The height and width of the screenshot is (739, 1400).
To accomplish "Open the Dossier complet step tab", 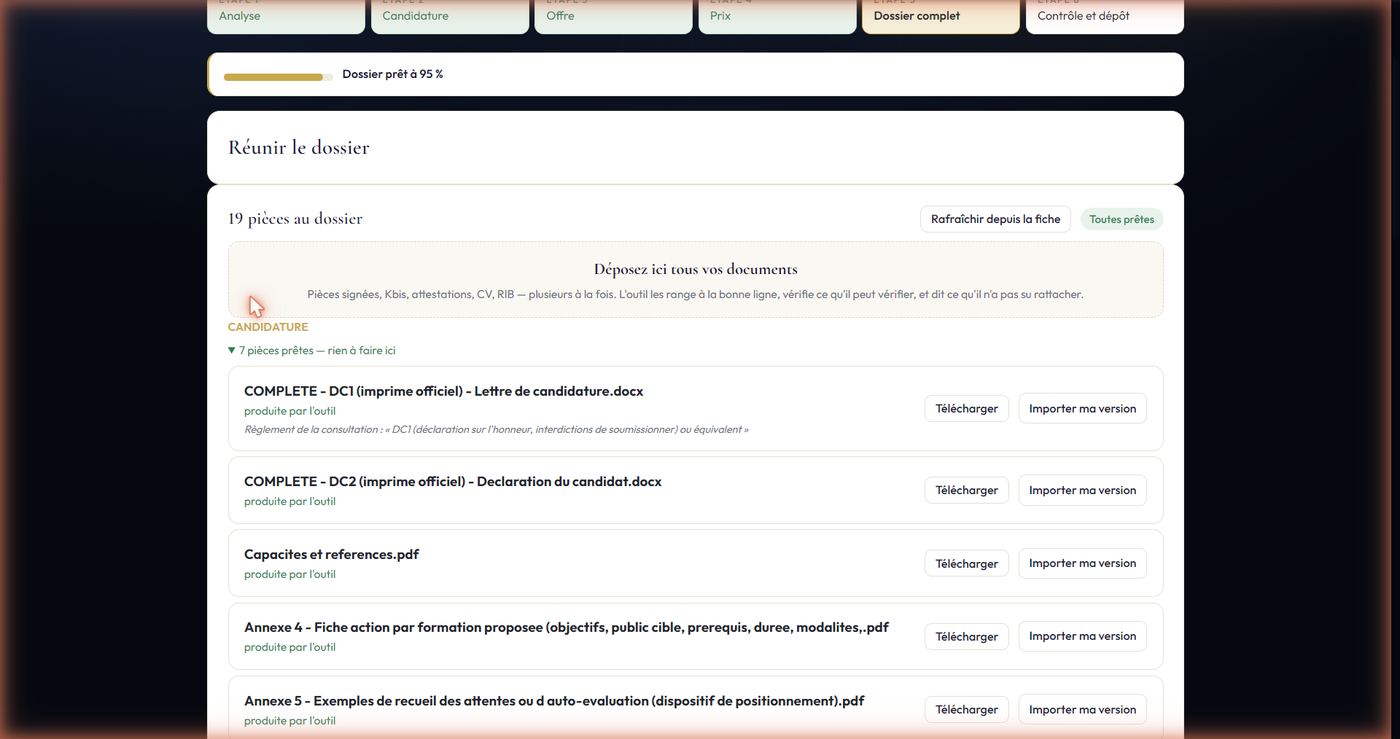I will coord(941,16).
